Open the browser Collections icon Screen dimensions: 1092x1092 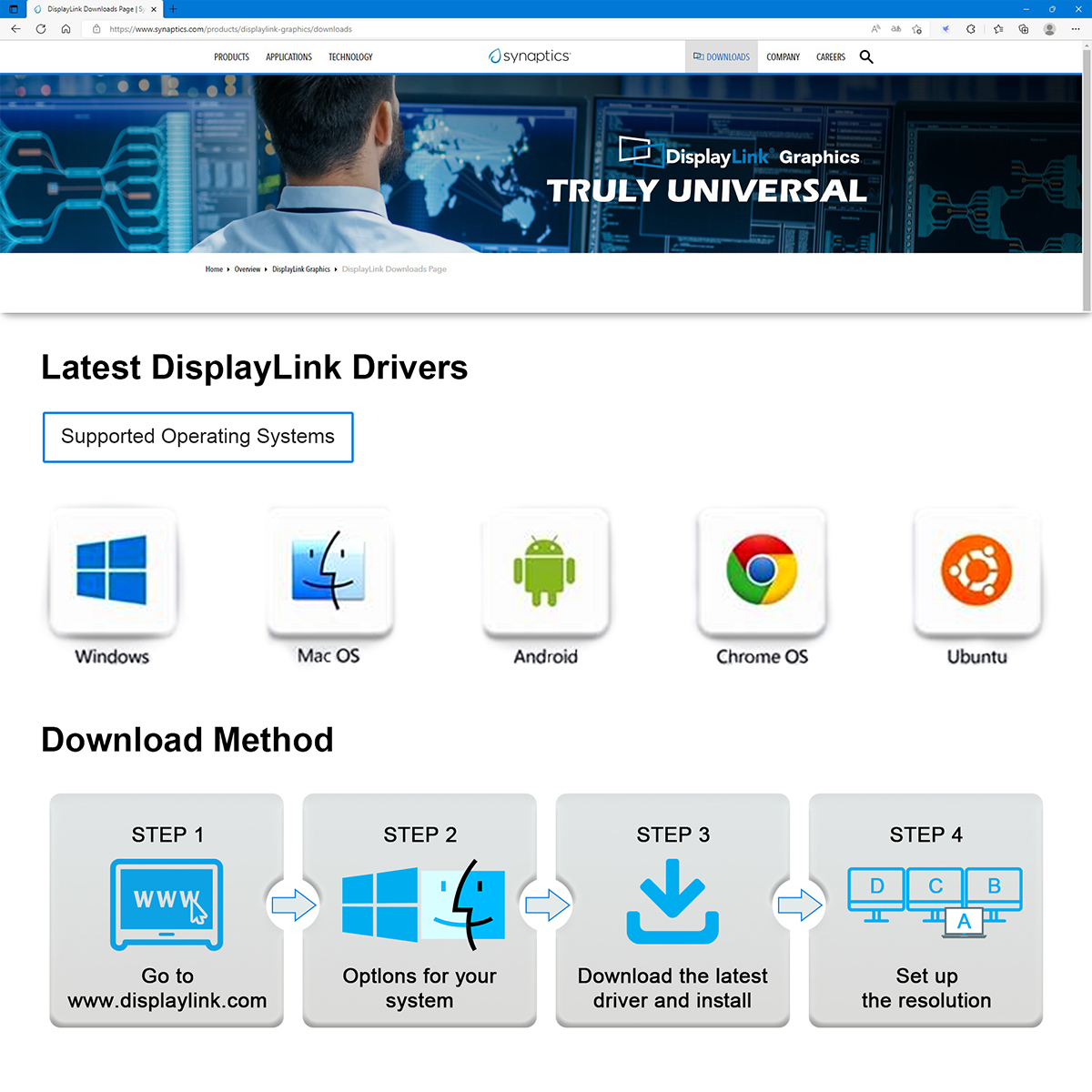[1024, 29]
